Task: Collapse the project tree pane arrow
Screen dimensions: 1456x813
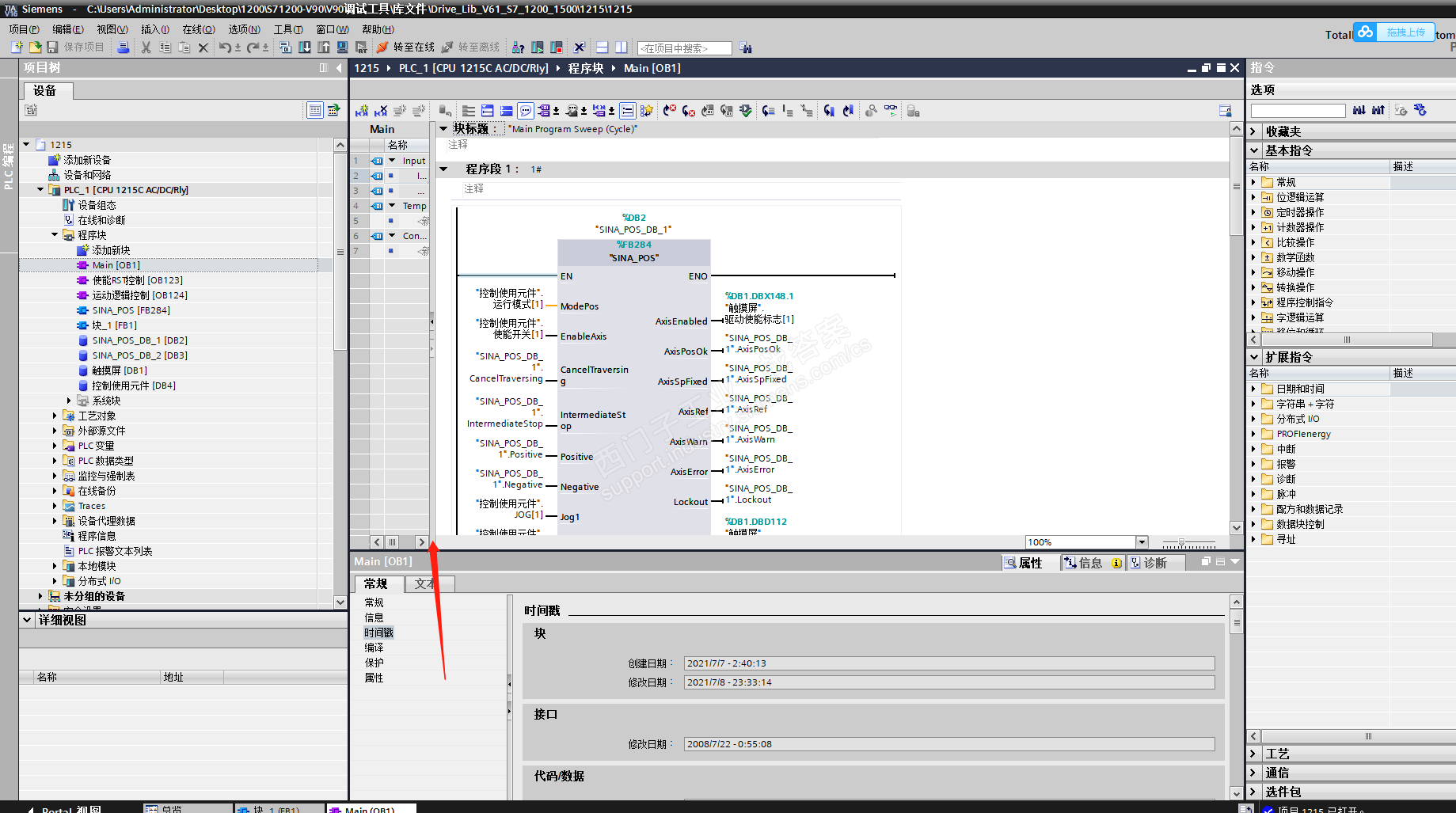Action: tap(339, 68)
